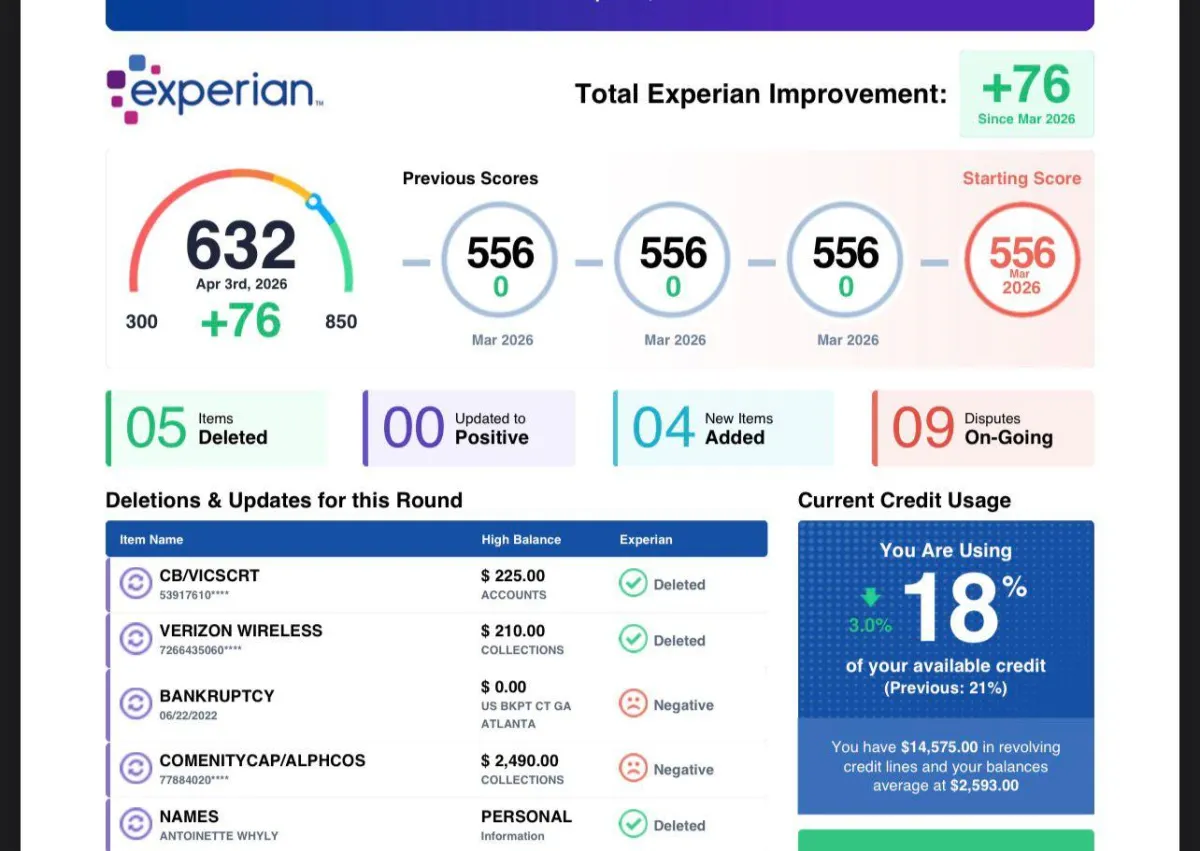Click the text "COMENITYCAP/ALPHCOS"
The height and width of the screenshot is (851, 1200).
click(262, 760)
